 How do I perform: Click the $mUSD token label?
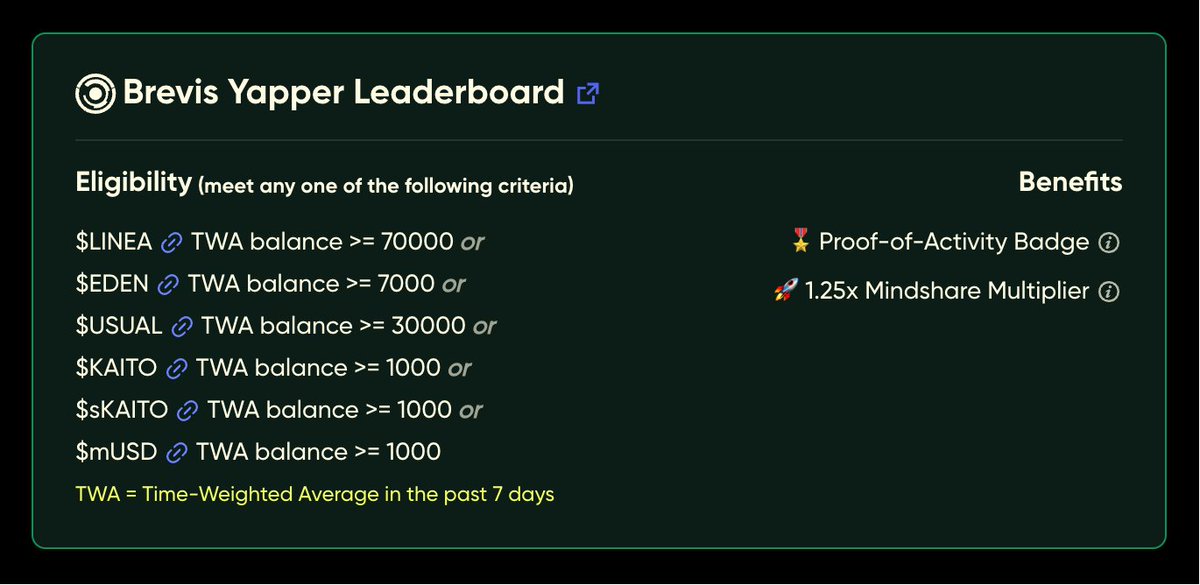116,452
